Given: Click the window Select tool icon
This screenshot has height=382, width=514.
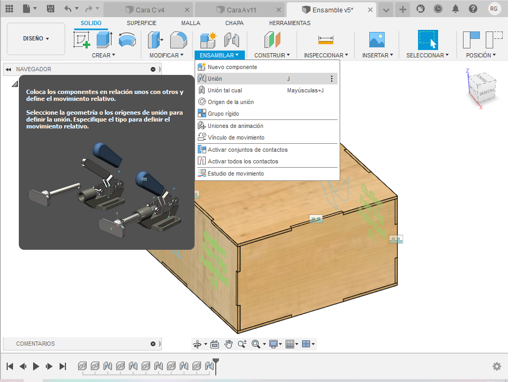Looking at the screenshot, I should point(428,40).
